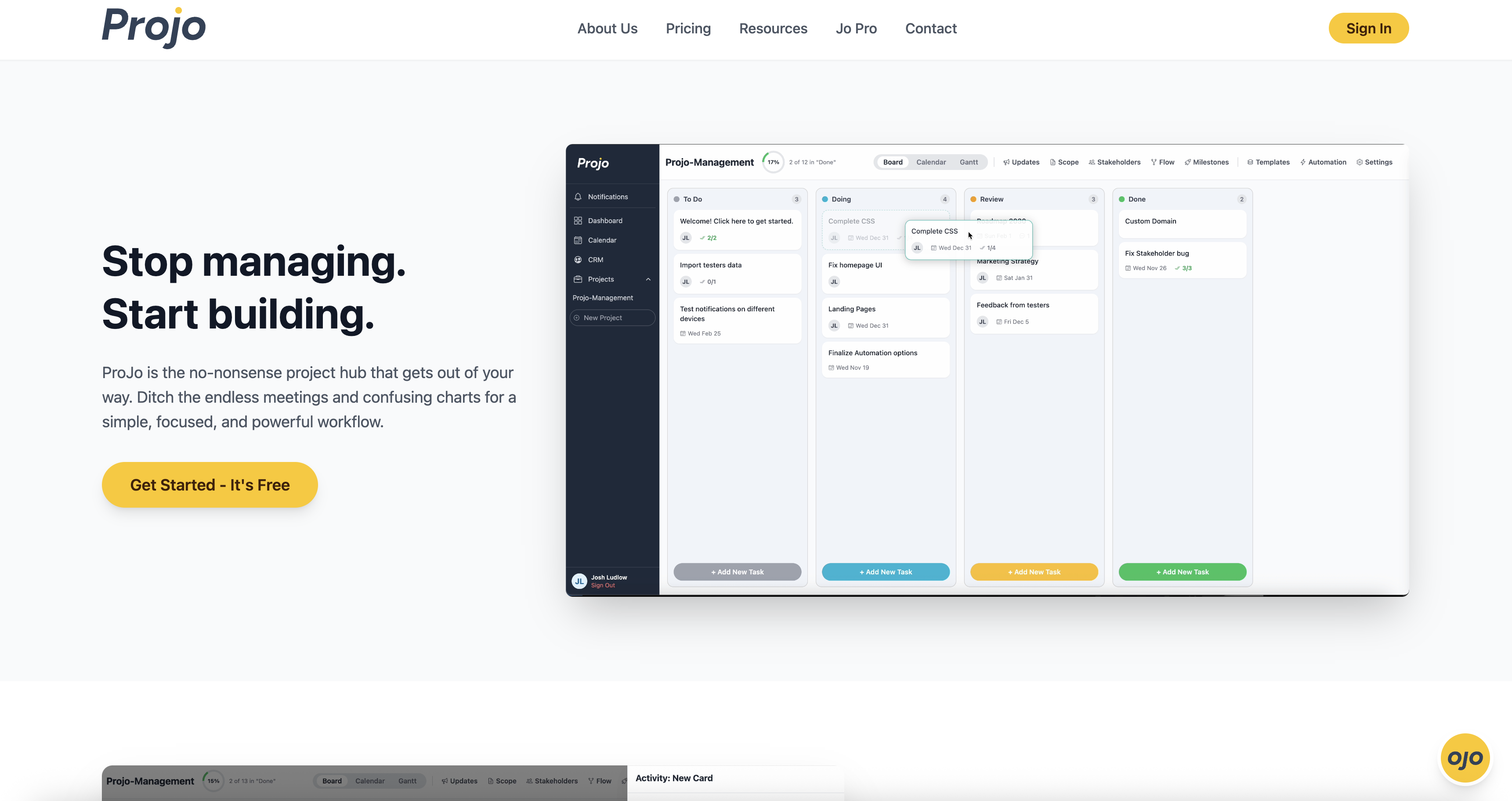Click the 17% progress ring
This screenshot has width=1512, height=801.
pos(773,162)
